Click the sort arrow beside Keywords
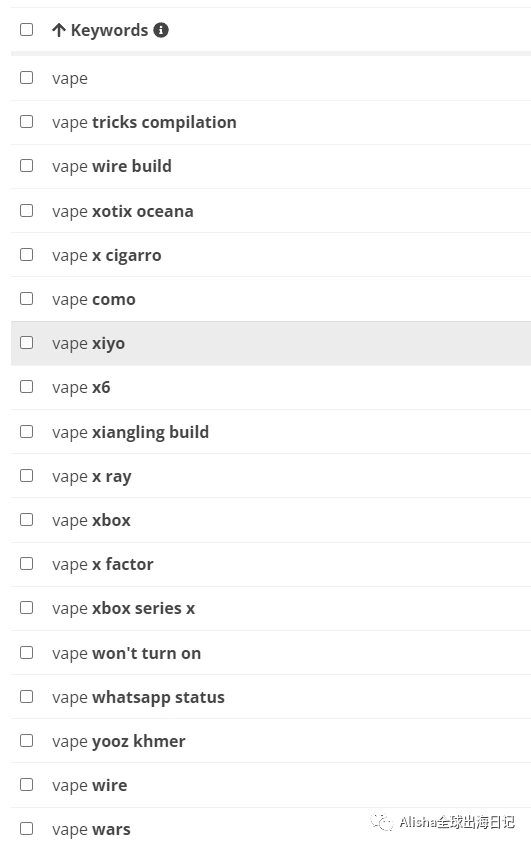This screenshot has height=846, width=531. tap(59, 30)
